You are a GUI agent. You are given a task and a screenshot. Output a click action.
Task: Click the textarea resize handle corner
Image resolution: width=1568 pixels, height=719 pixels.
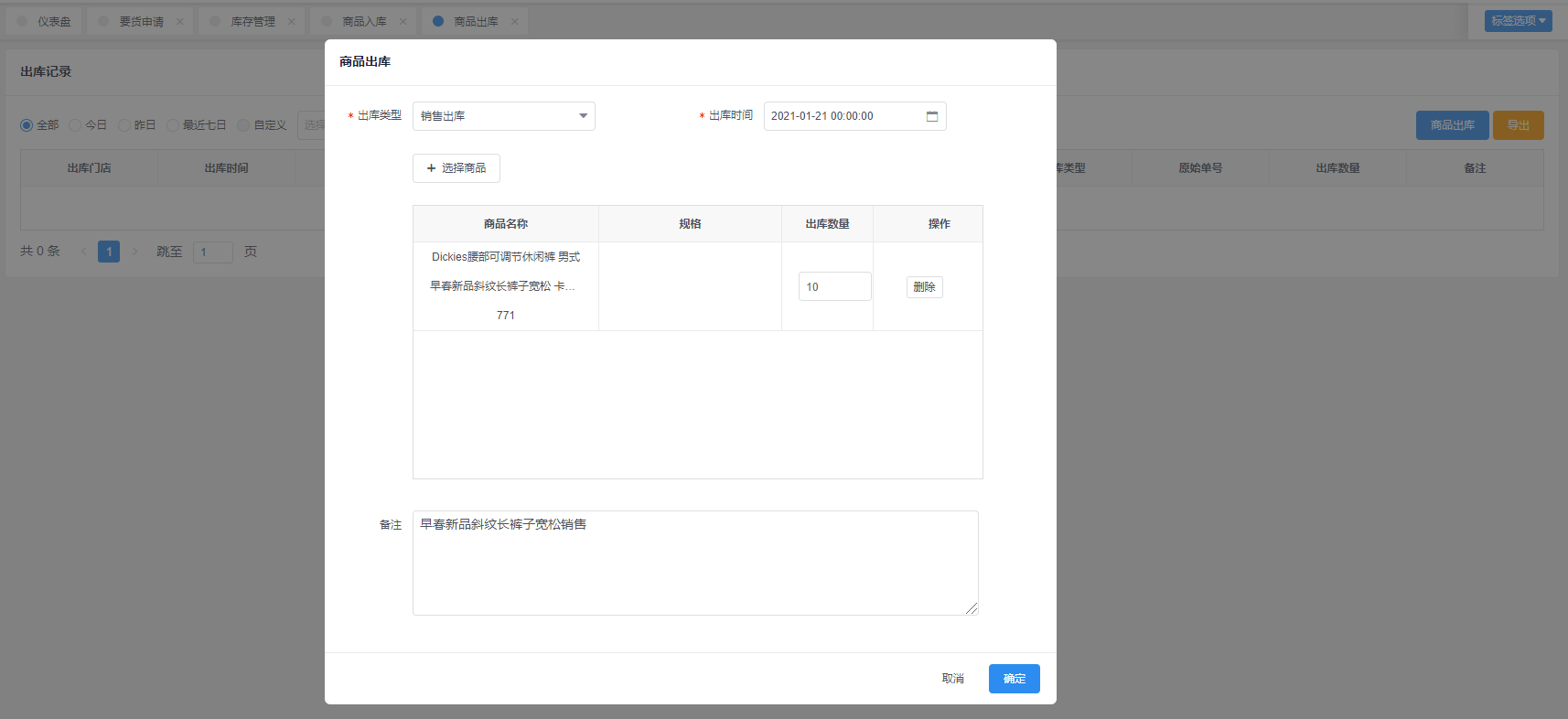pyautogui.click(x=972, y=608)
